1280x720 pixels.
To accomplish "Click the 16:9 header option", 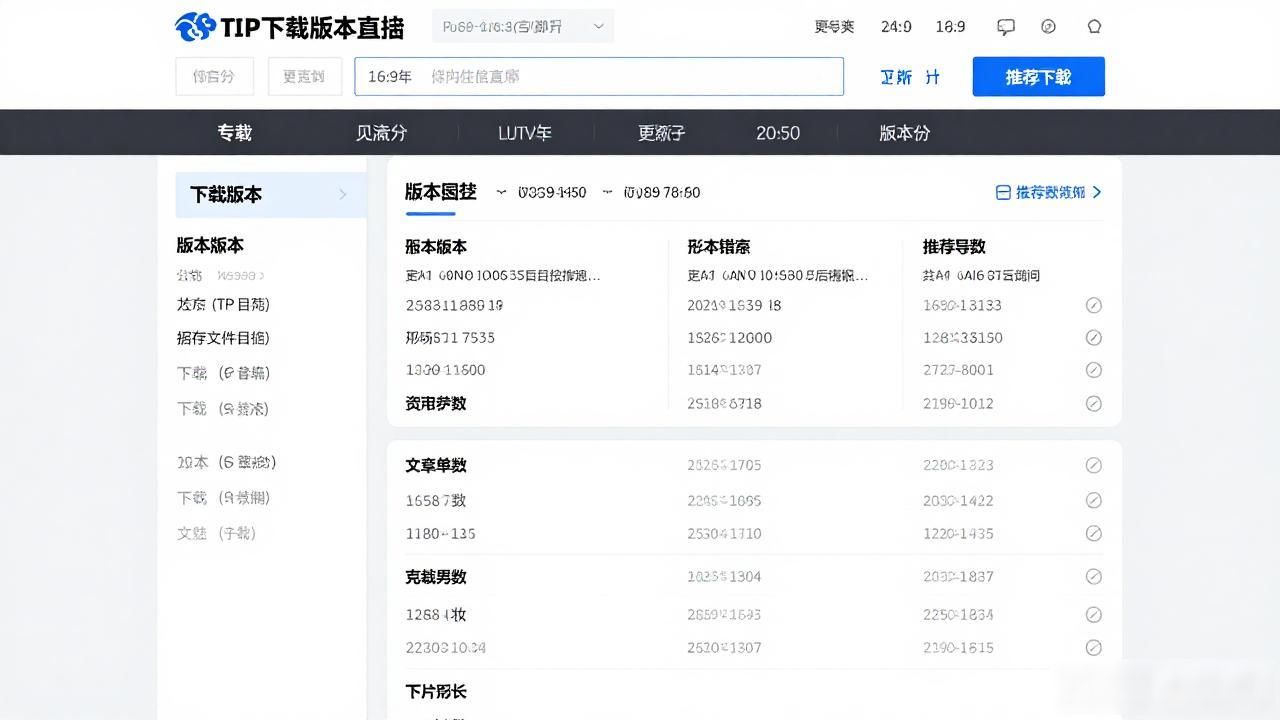I will pos(950,27).
